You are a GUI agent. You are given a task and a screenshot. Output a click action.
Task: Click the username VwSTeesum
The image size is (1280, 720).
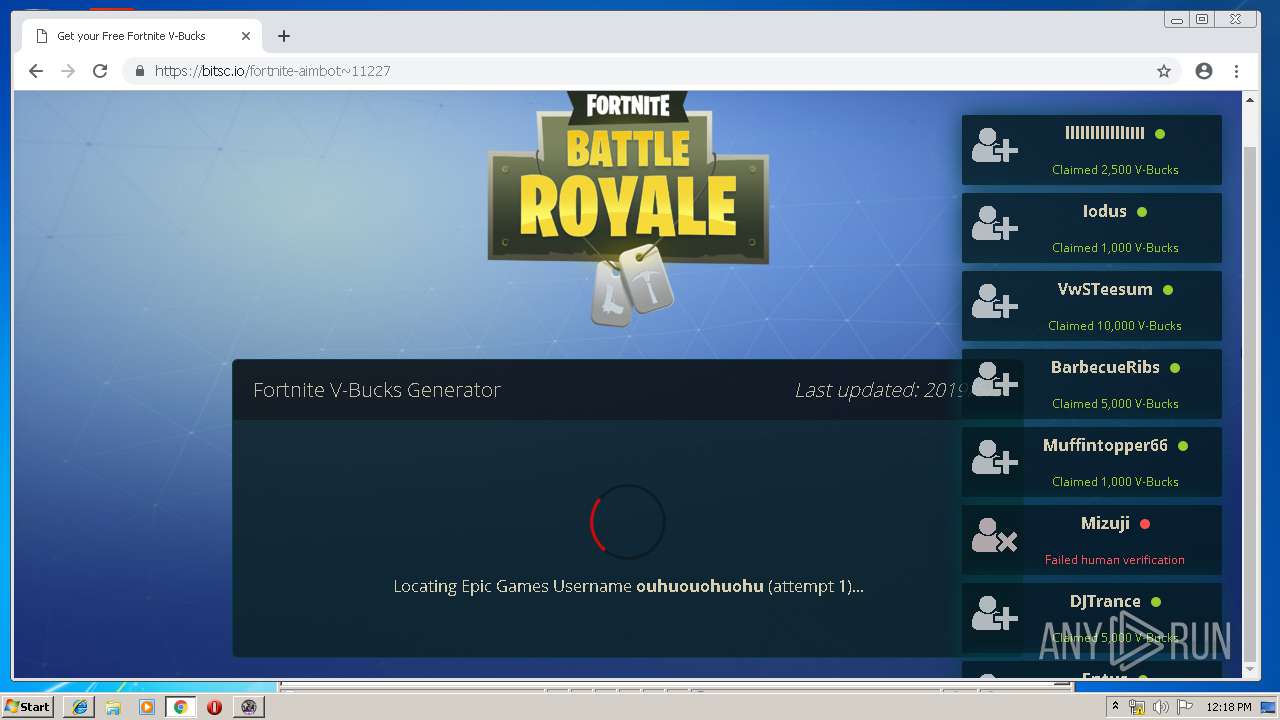[1105, 289]
